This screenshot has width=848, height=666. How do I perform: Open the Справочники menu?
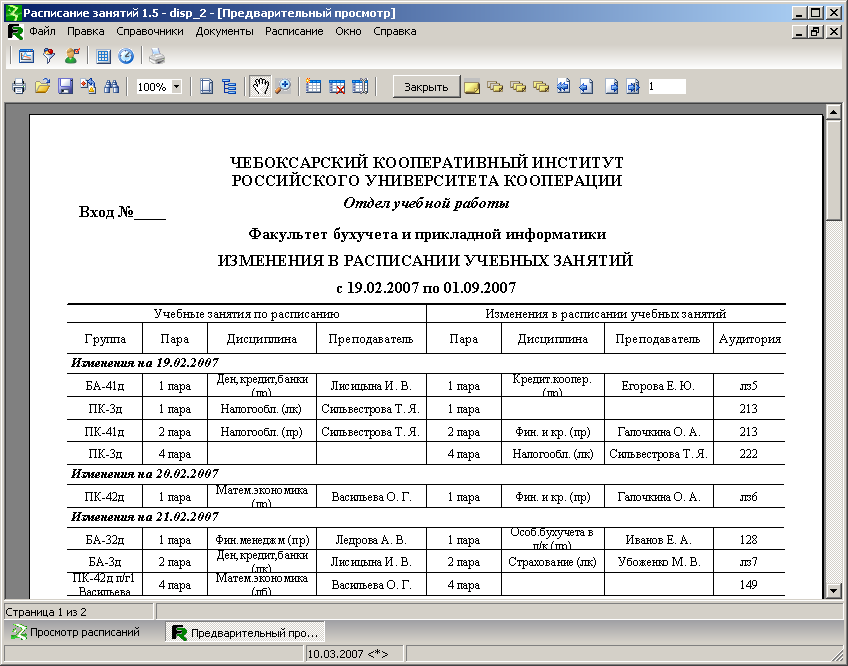(x=150, y=31)
